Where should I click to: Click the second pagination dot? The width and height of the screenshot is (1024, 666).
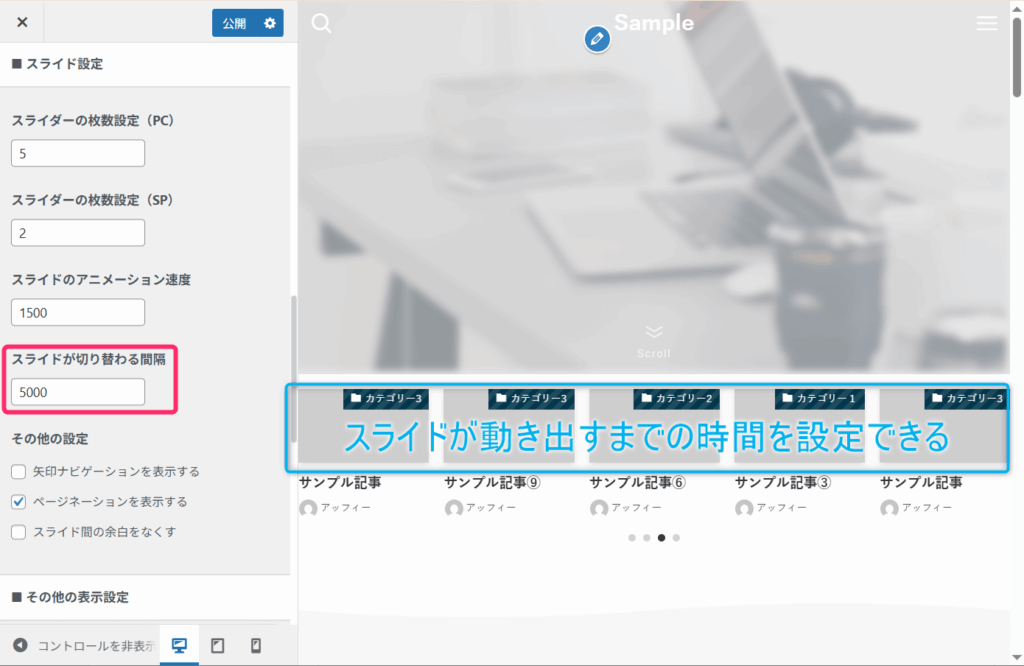pos(647,538)
